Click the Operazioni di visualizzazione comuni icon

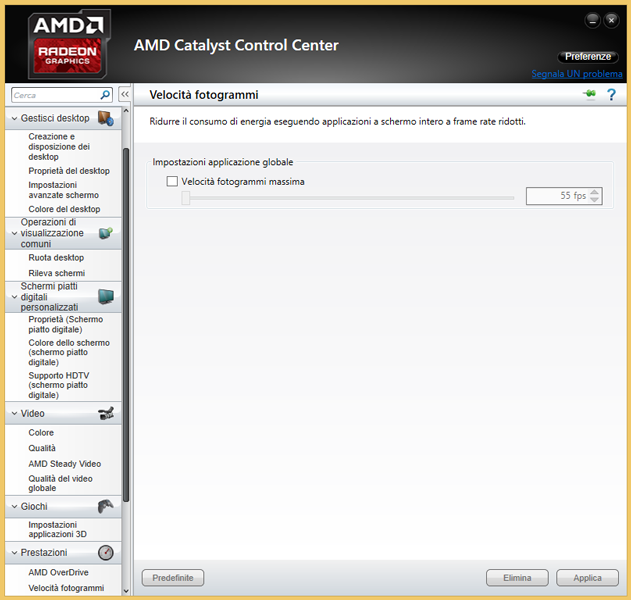106,233
